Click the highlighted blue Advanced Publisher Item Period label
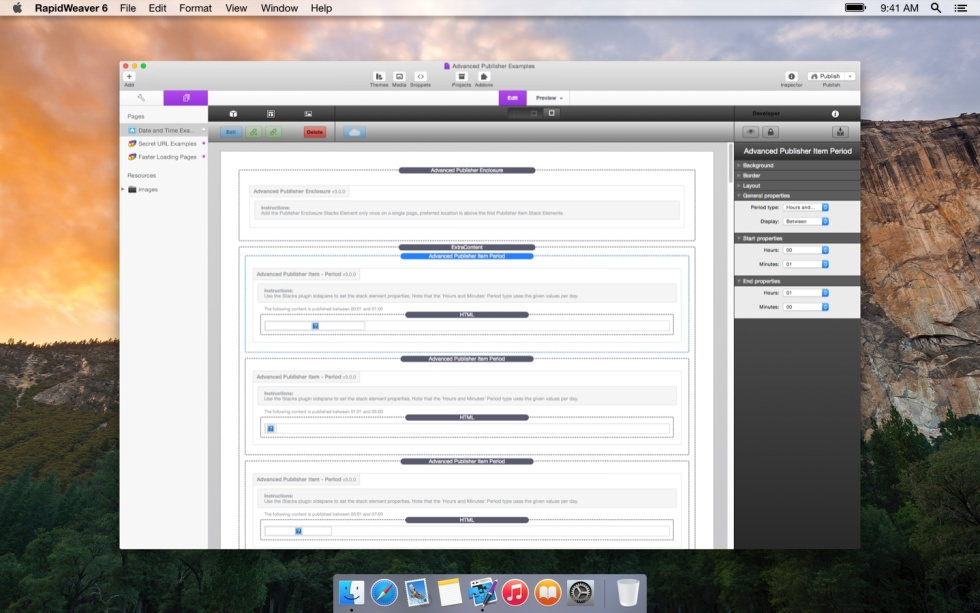 pyautogui.click(x=467, y=256)
